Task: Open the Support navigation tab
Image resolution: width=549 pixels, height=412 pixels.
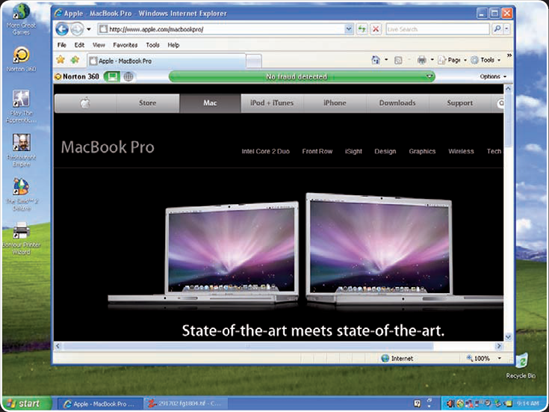Action: (x=460, y=103)
